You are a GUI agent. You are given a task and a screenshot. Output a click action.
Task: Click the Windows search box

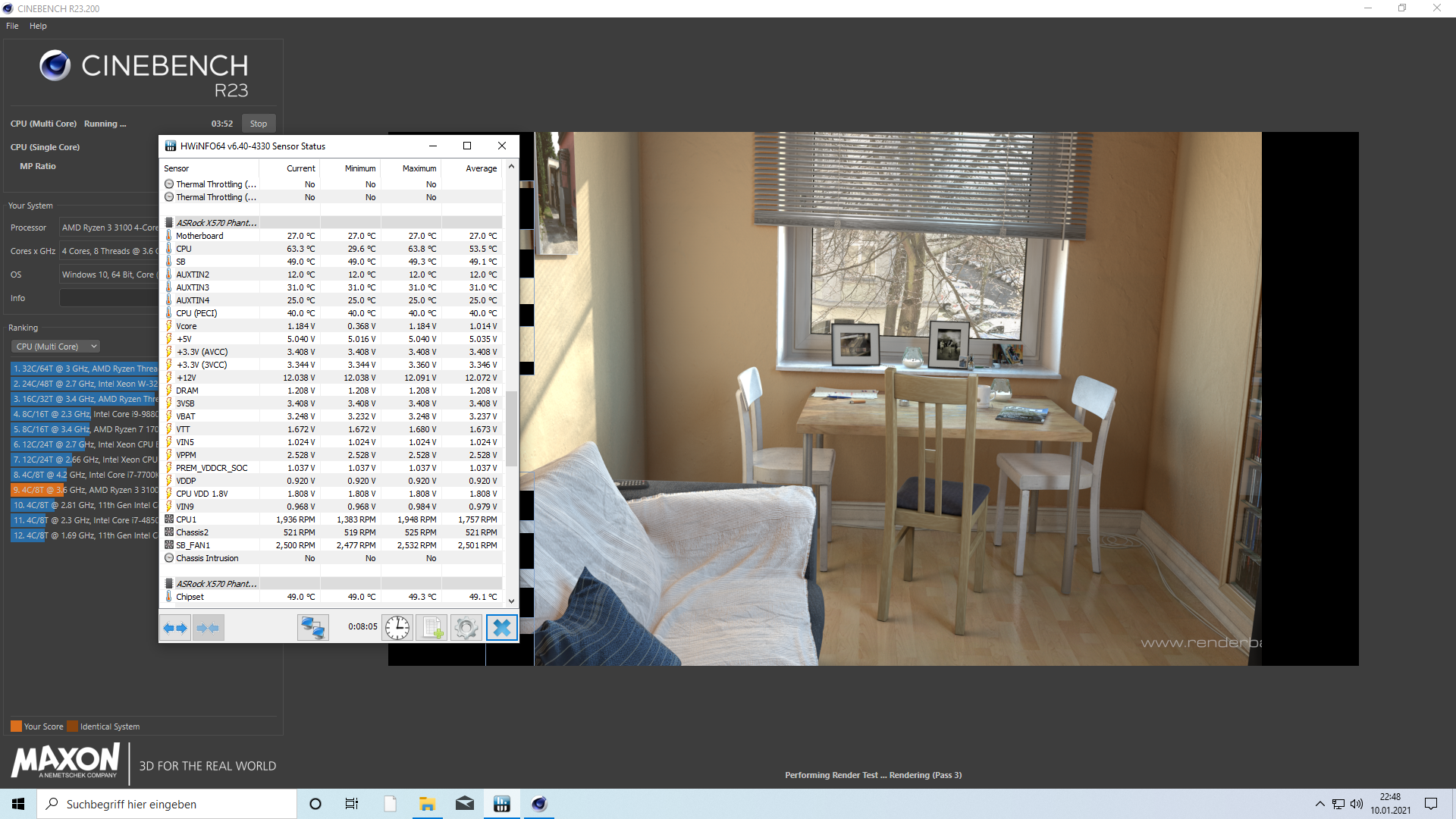[x=167, y=804]
